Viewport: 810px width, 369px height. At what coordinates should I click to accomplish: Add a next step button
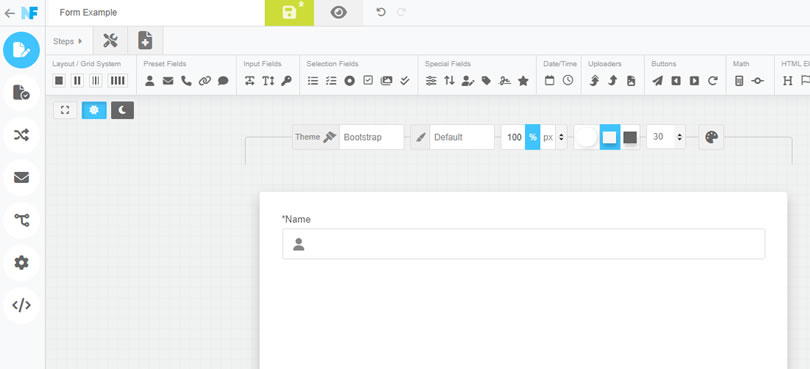[694, 81]
